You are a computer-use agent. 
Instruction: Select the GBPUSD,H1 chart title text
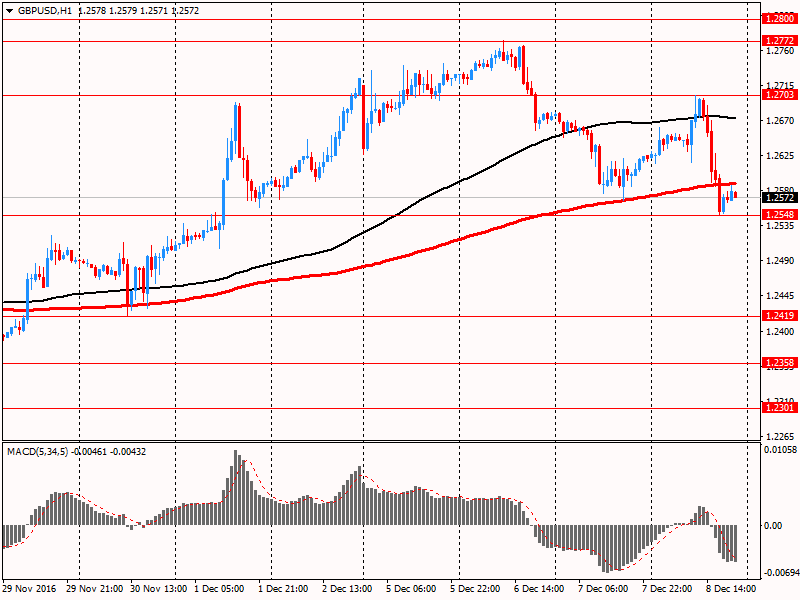(x=45, y=11)
